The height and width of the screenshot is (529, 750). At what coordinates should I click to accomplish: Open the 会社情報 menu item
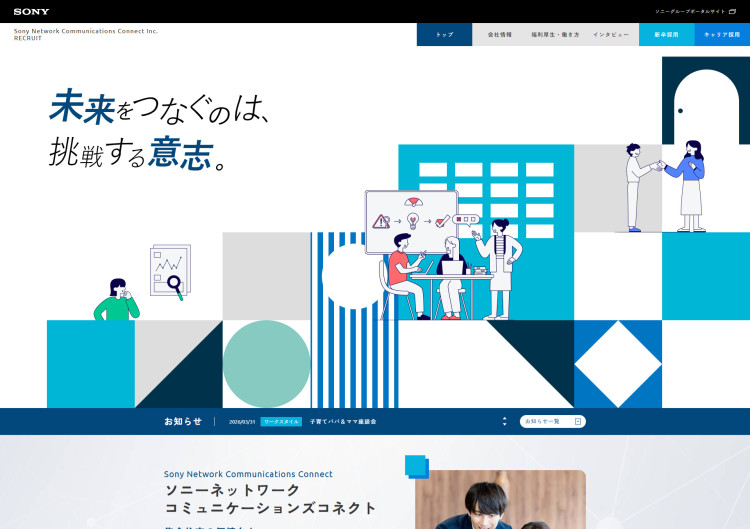500,35
